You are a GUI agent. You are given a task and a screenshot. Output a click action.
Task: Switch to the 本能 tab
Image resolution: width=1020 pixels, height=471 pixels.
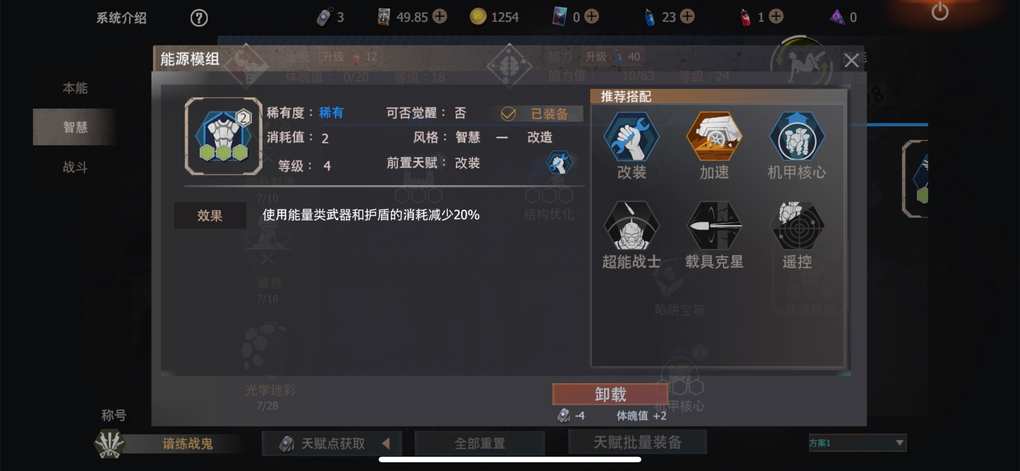pos(75,88)
